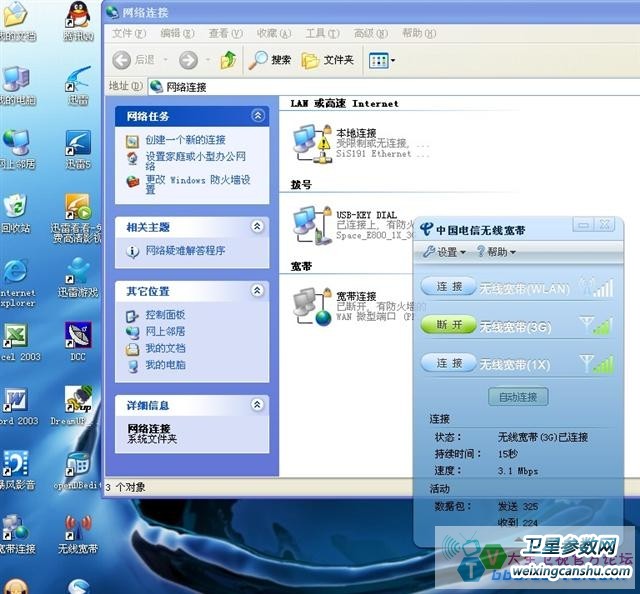
Task: Open the 宽带连接 desktop shortcut
Action: (x=16, y=534)
